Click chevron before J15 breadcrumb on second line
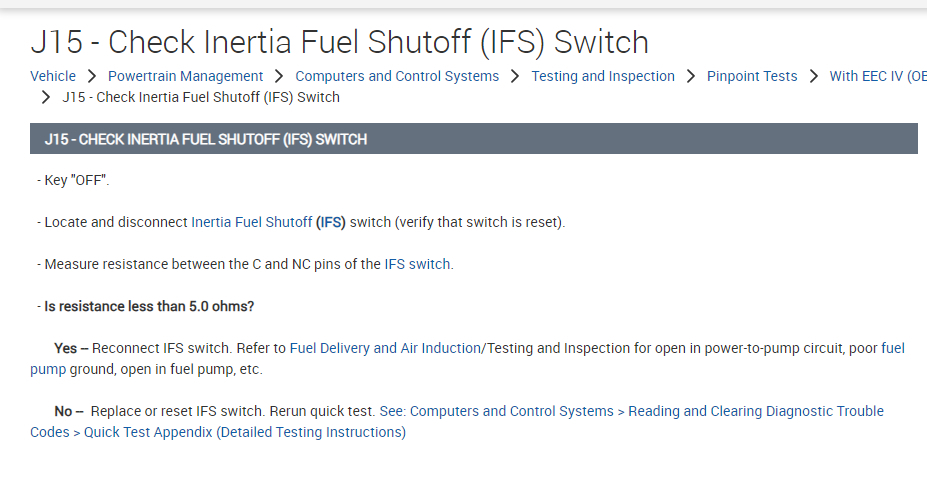The height and width of the screenshot is (497, 927). point(45,97)
